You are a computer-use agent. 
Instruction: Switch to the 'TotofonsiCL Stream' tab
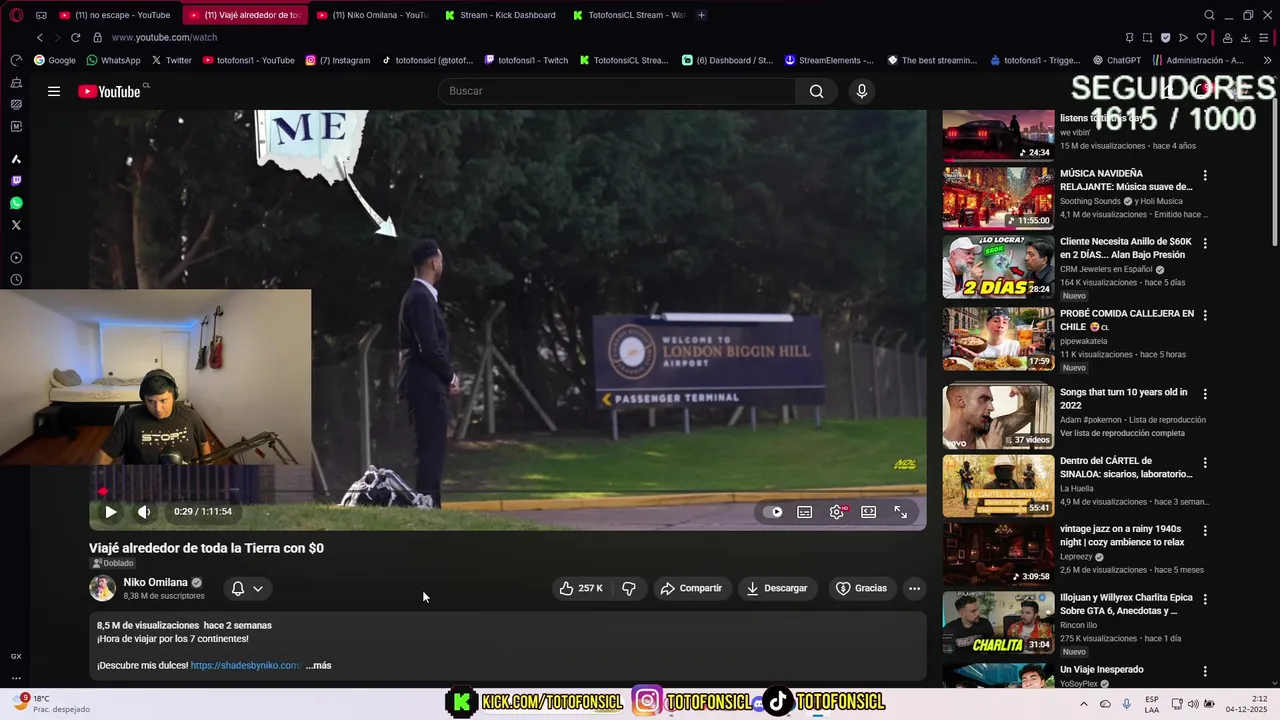pos(629,15)
